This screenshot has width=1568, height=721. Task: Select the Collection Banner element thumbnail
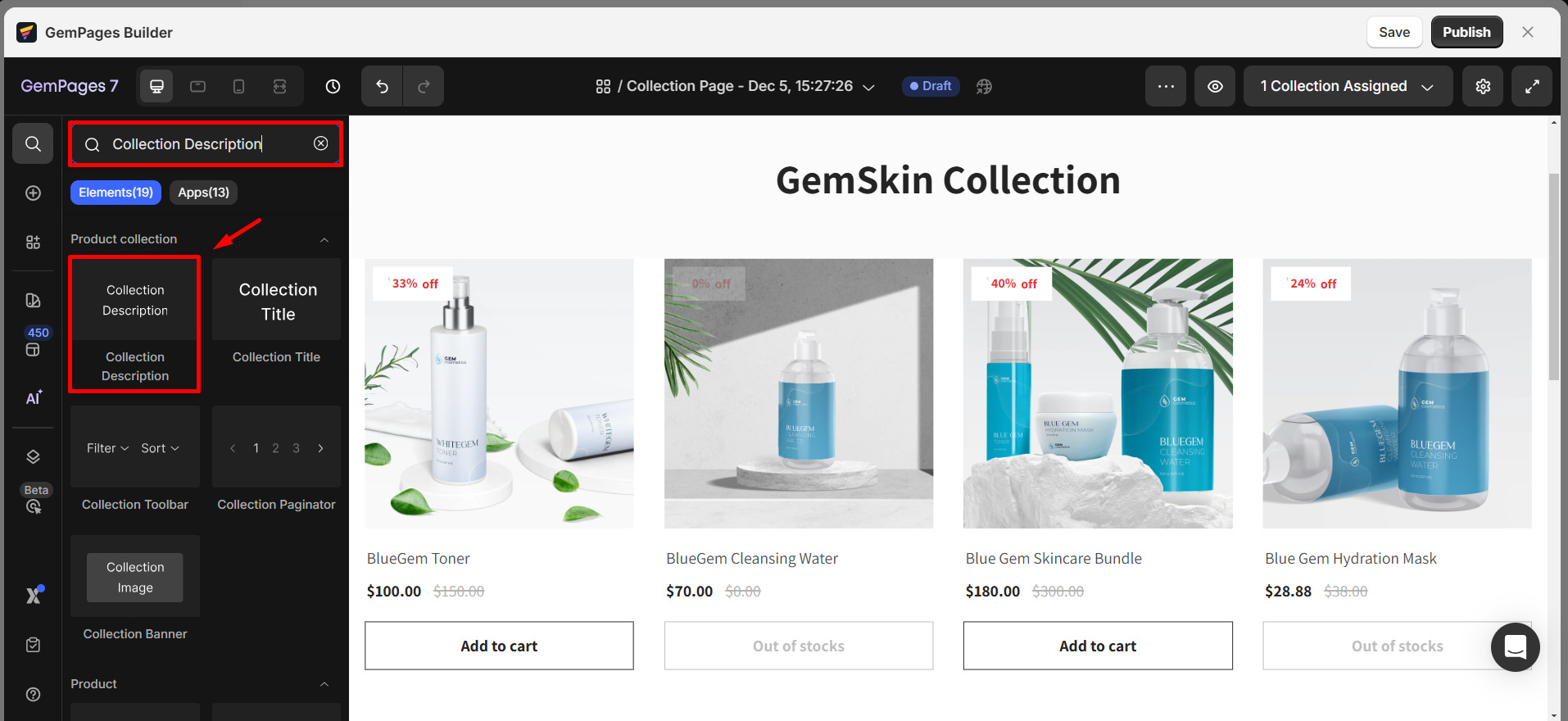pyautogui.click(x=135, y=577)
